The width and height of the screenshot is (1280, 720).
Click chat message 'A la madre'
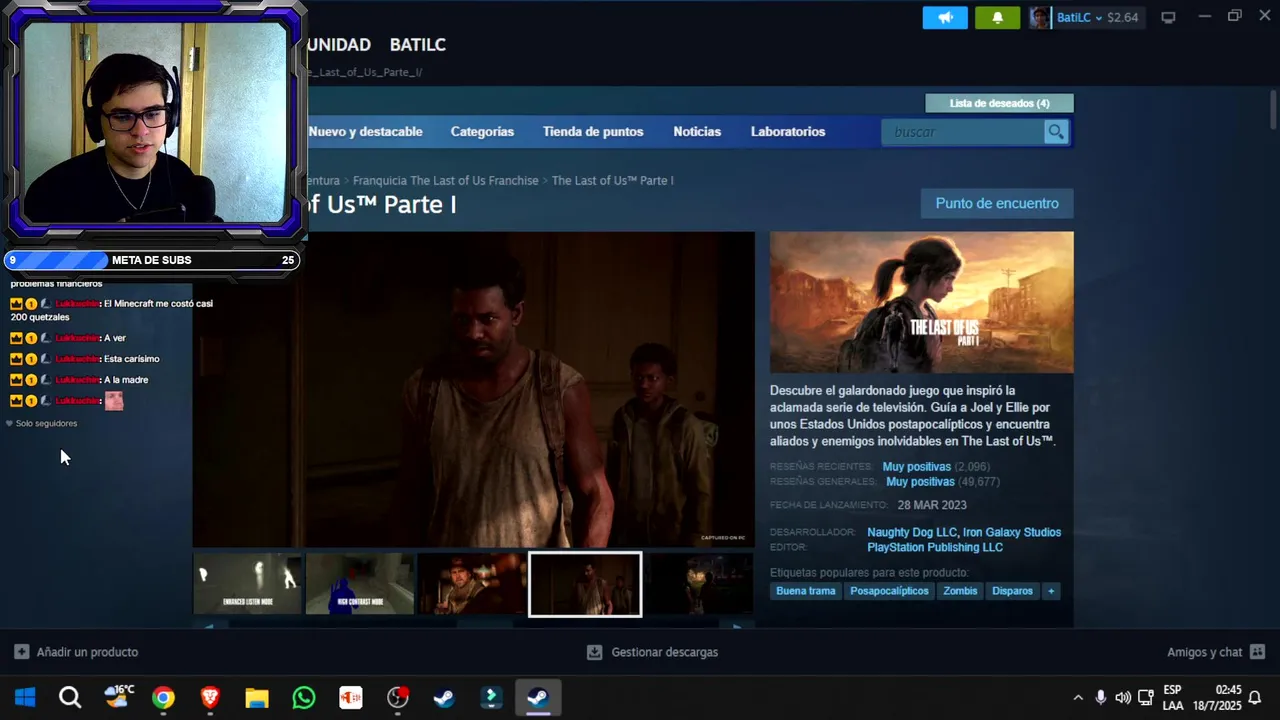[126, 380]
